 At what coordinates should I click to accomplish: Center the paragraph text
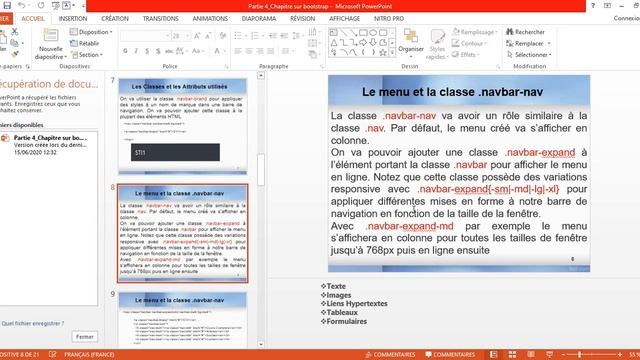tap(249, 51)
